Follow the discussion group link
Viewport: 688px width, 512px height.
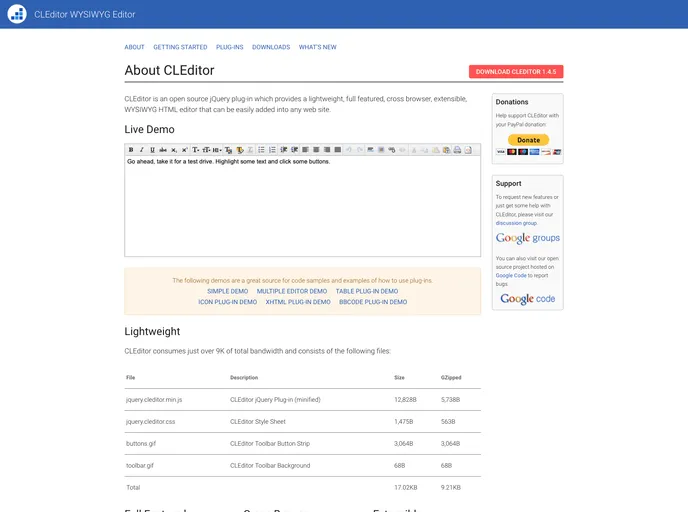pos(516,223)
